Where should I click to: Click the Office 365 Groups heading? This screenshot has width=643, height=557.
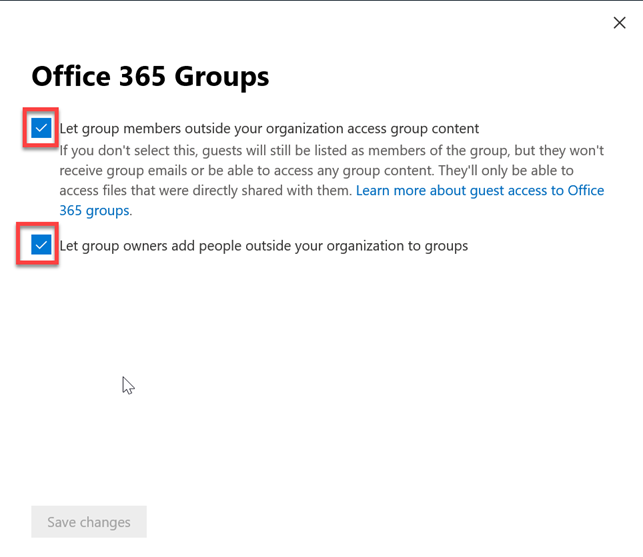tap(150, 77)
